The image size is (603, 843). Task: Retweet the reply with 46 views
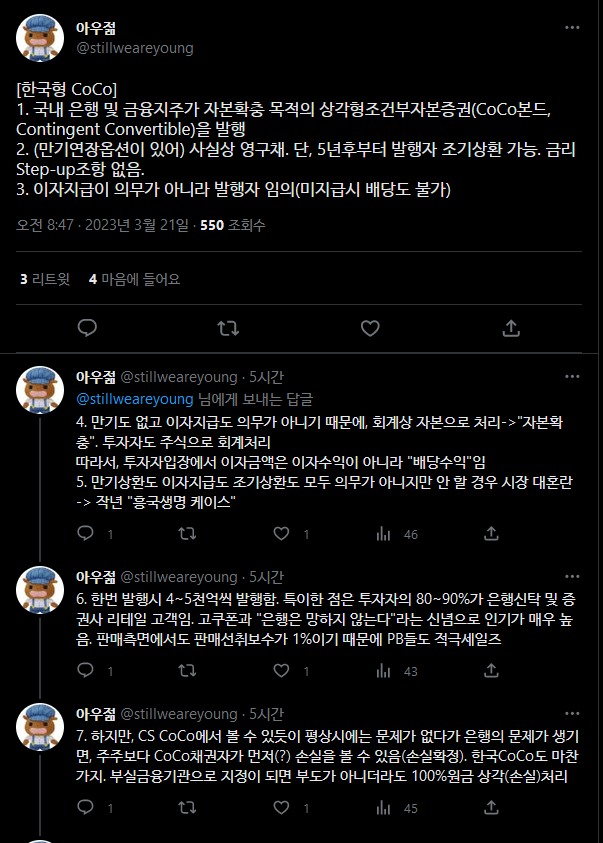tap(186, 535)
